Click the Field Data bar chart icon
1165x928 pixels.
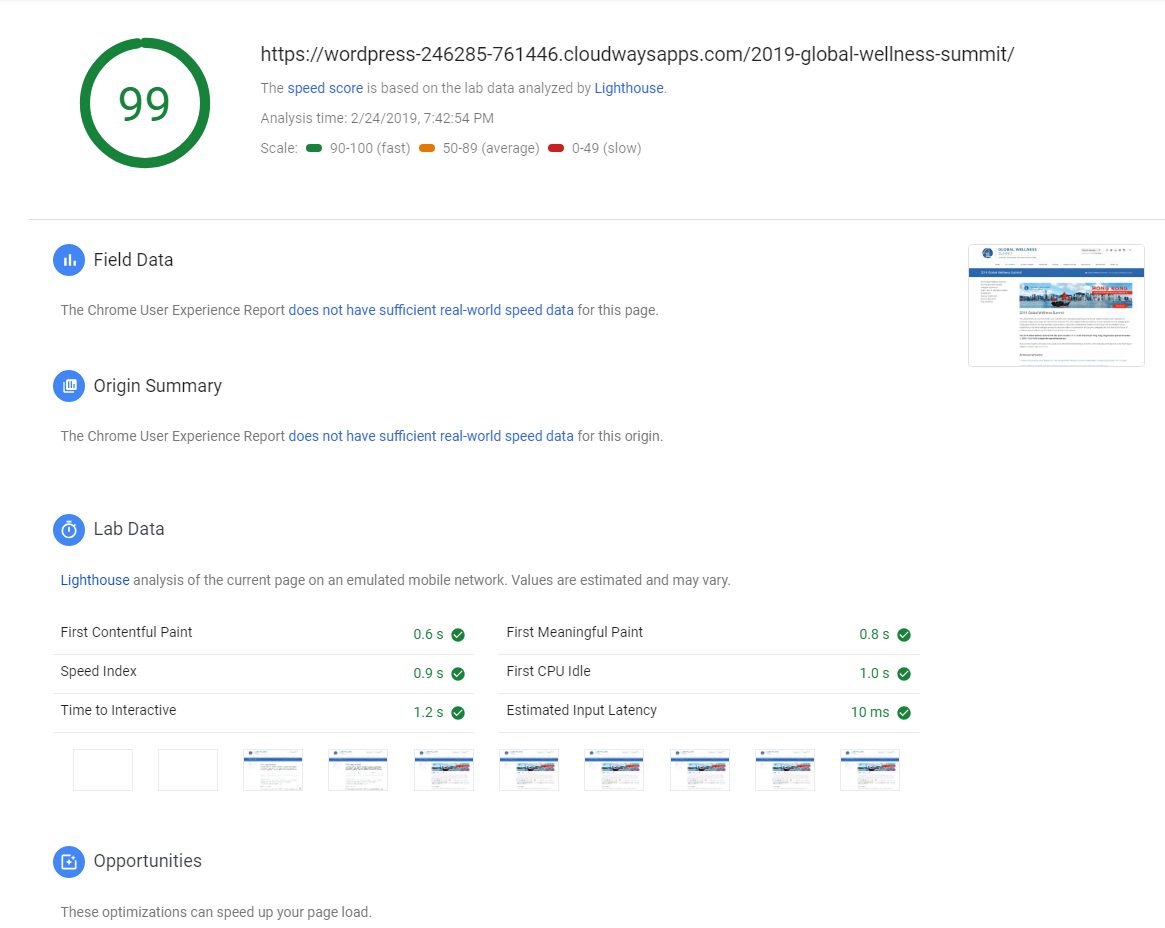point(69,260)
